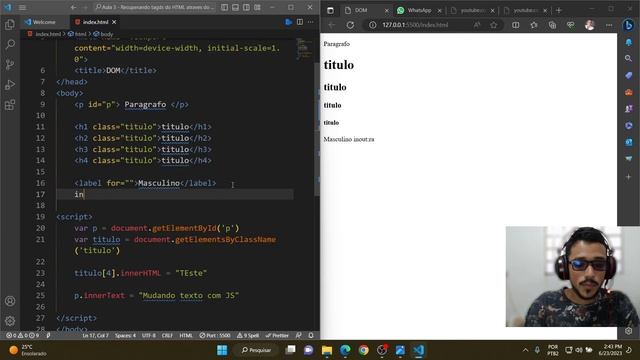Switch to the WhatsApp browser tab
This screenshot has width=640, height=360.
tap(419, 10)
